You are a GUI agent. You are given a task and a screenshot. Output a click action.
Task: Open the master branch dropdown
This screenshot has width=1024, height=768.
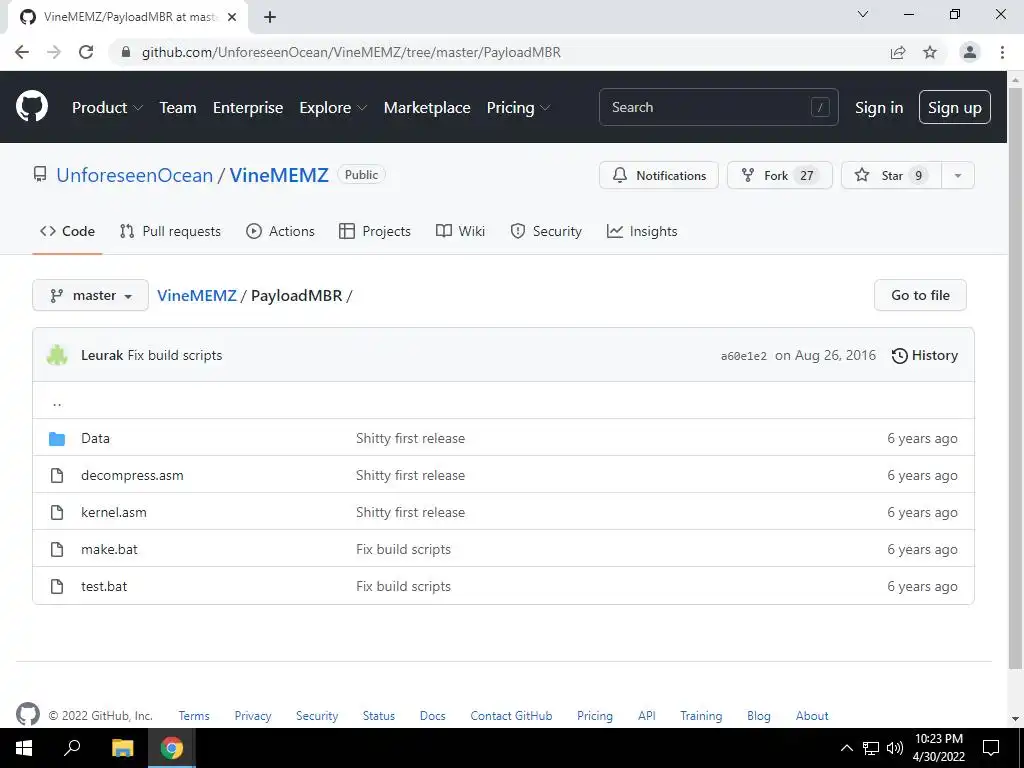[91, 295]
